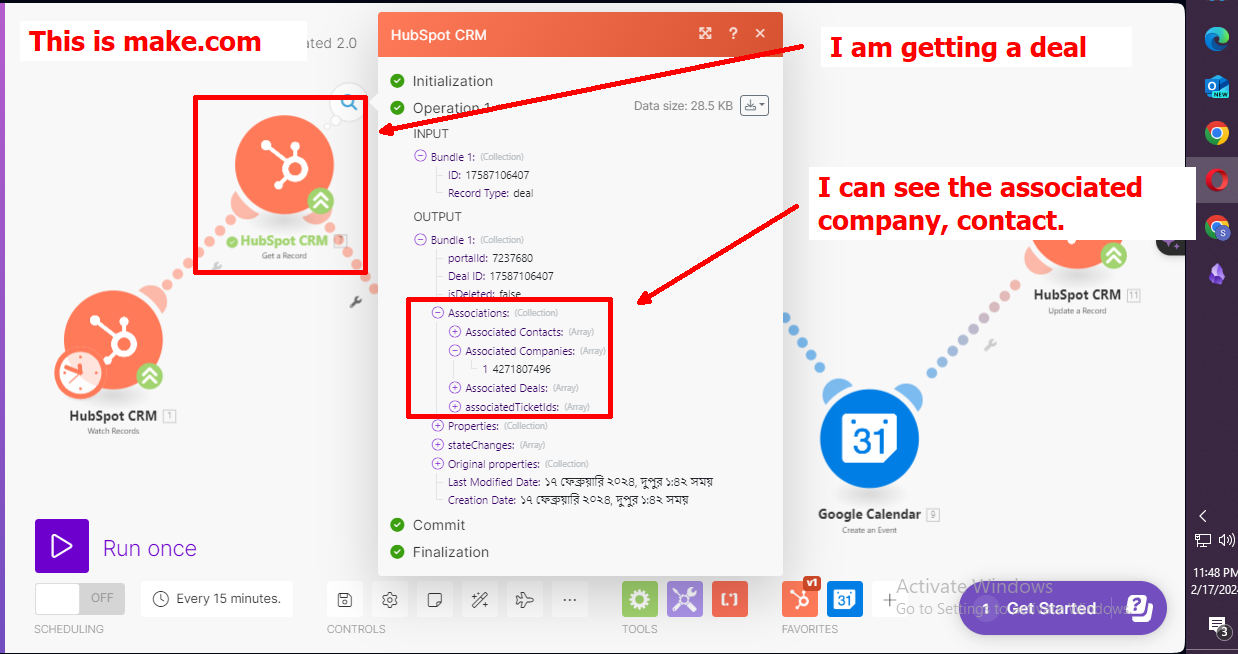Click HubSpot CRM favorite icon
This screenshot has width=1238, height=654.
800,599
